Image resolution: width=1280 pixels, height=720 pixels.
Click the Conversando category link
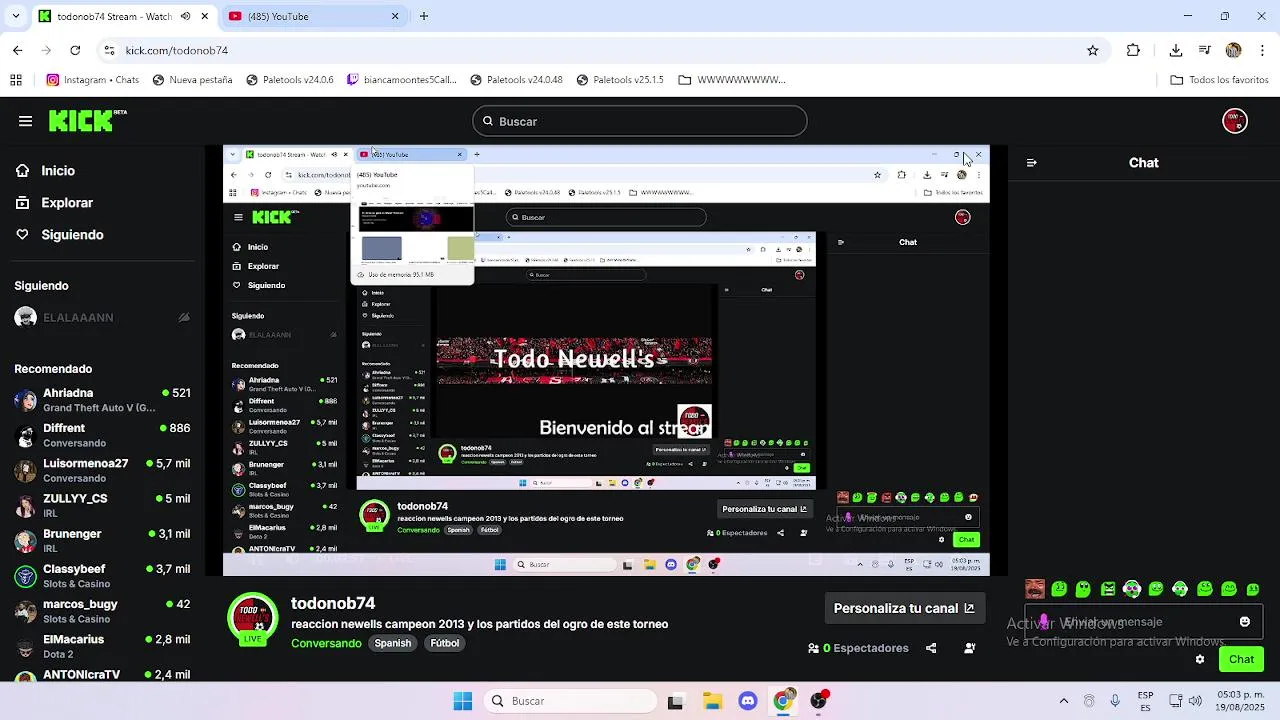coord(326,643)
